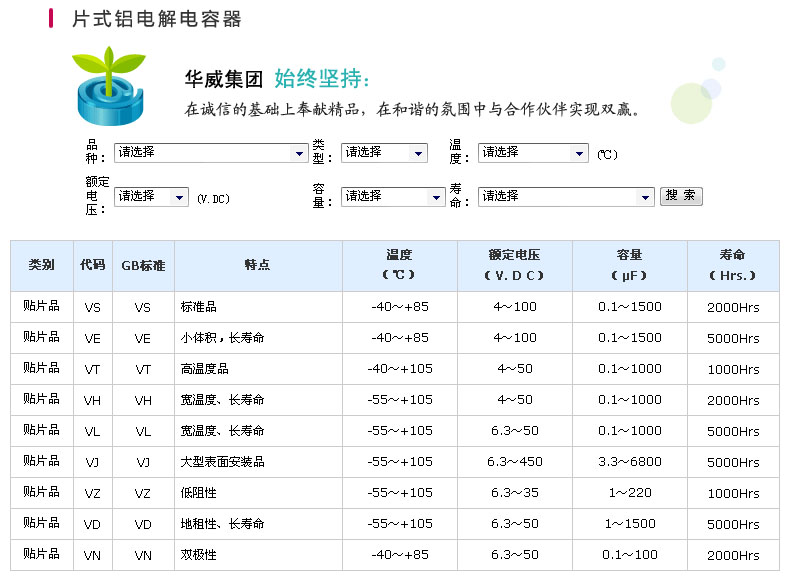Click the 1~220 capacity cell
The height and width of the screenshot is (582, 790).
(x=629, y=493)
